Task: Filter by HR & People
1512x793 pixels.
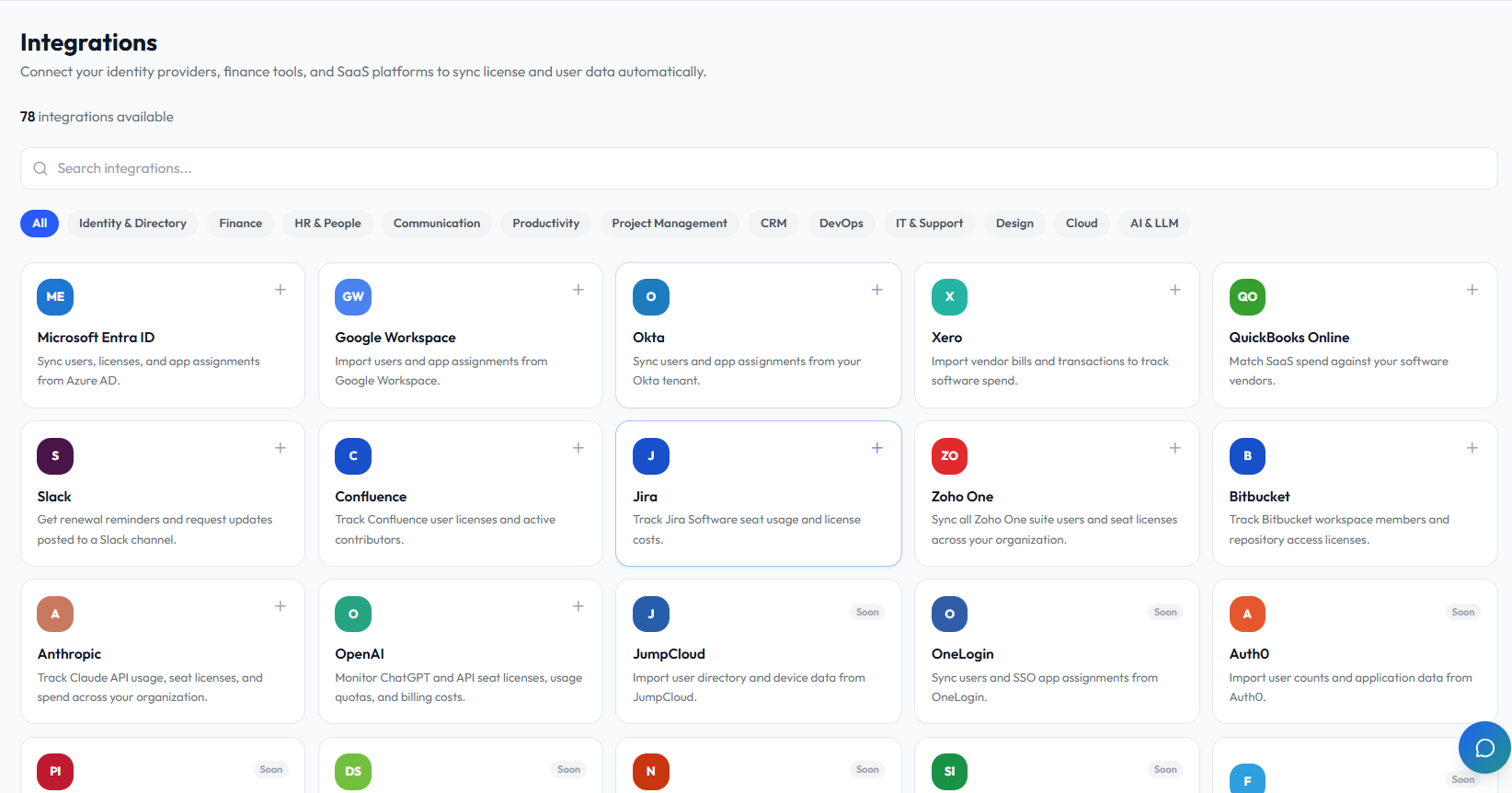Action: coord(327,224)
